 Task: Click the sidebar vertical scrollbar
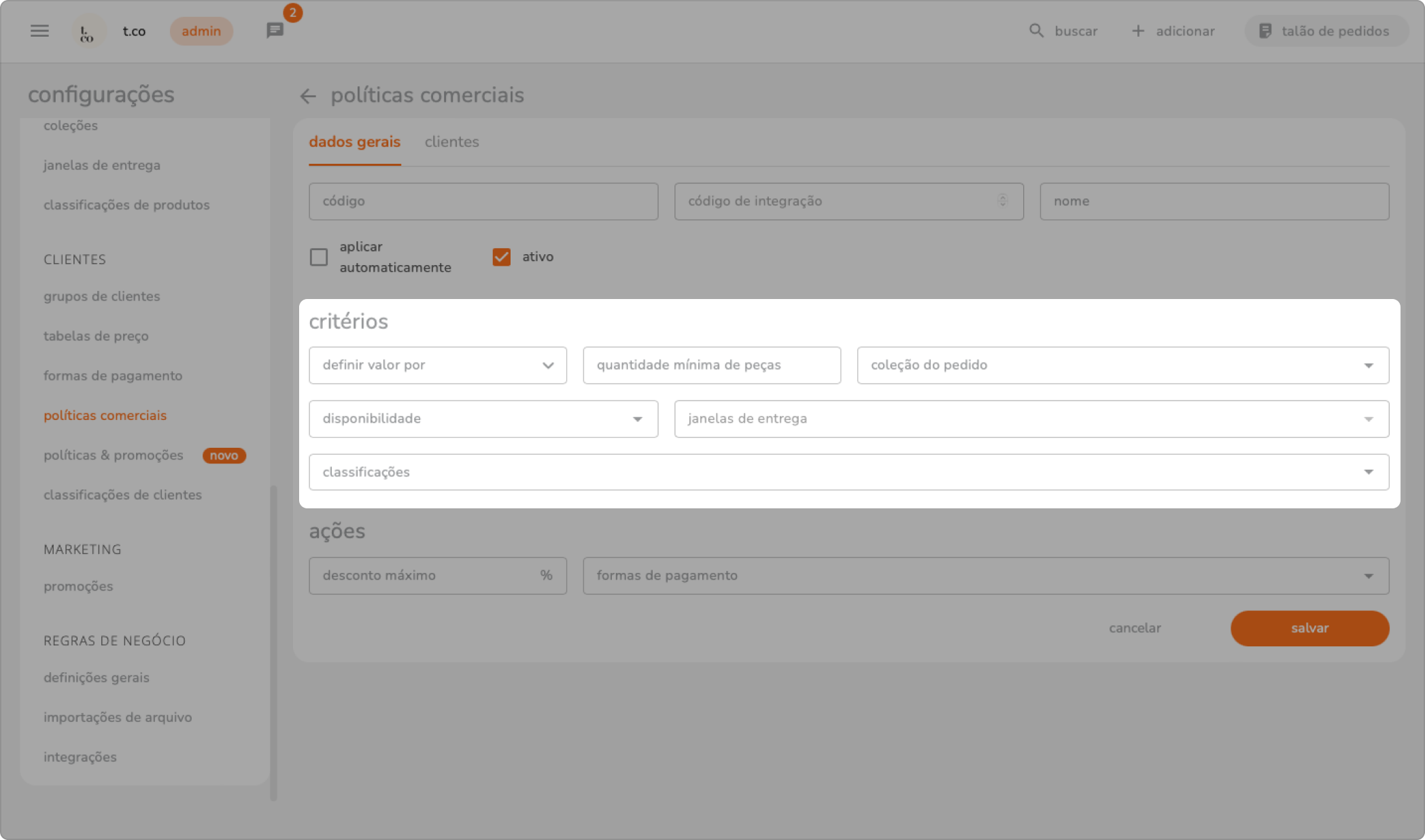pos(273,639)
